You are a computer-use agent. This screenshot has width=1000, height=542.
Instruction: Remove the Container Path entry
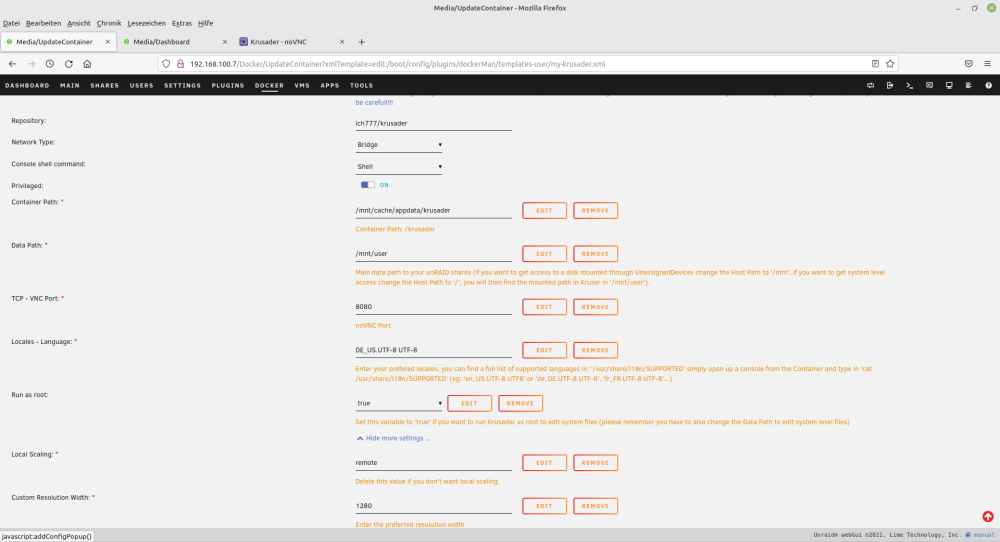[595, 210]
